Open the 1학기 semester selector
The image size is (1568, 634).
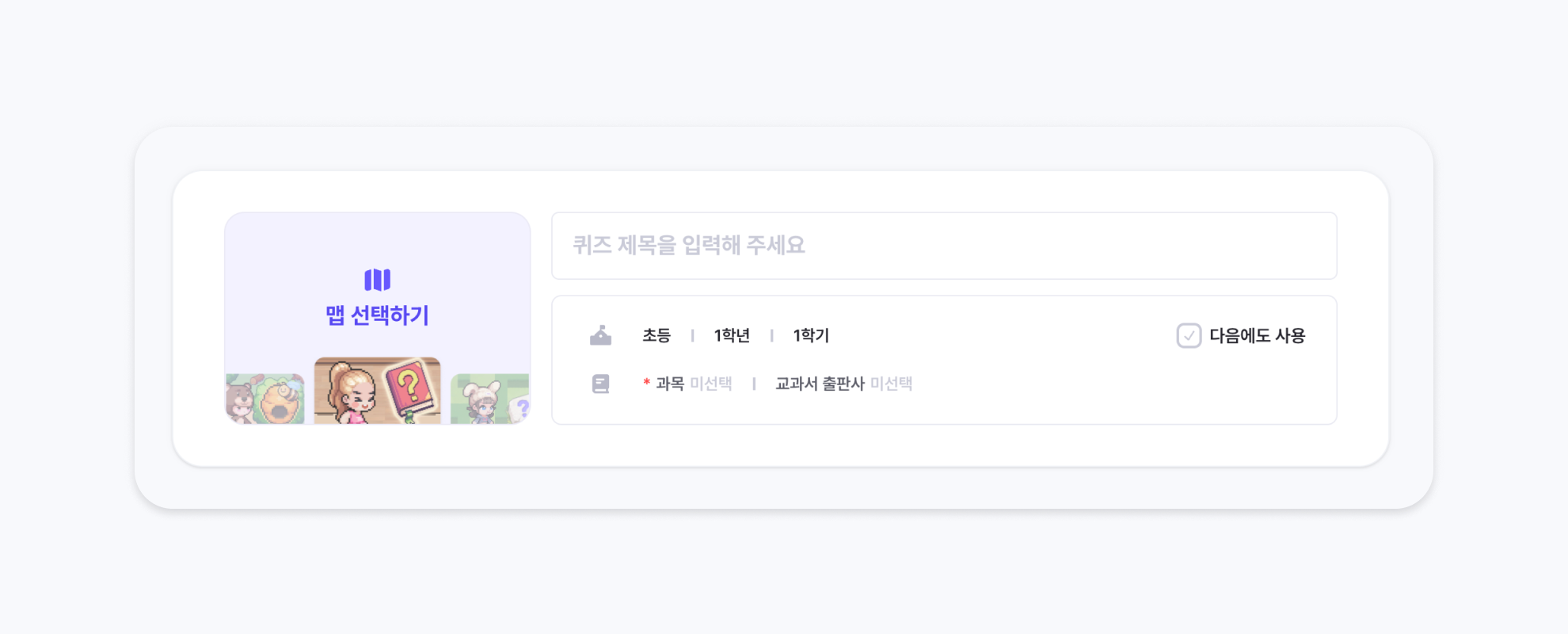(x=811, y=336)
